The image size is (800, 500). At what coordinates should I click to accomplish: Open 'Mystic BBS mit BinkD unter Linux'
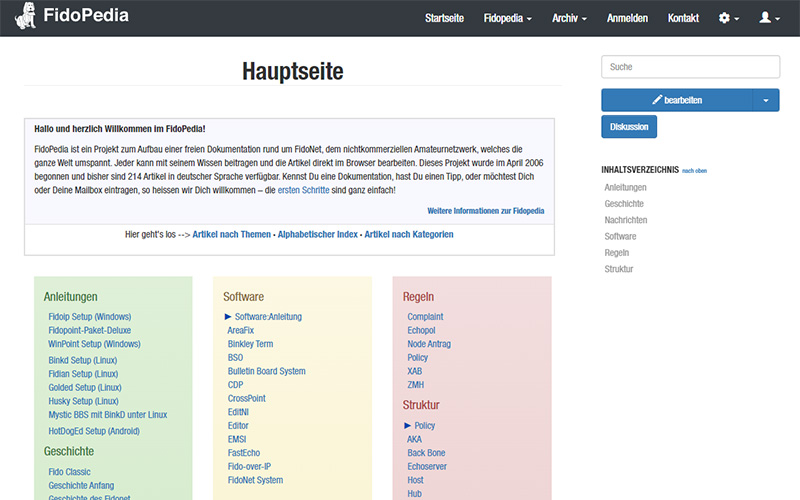click(108, 415)
